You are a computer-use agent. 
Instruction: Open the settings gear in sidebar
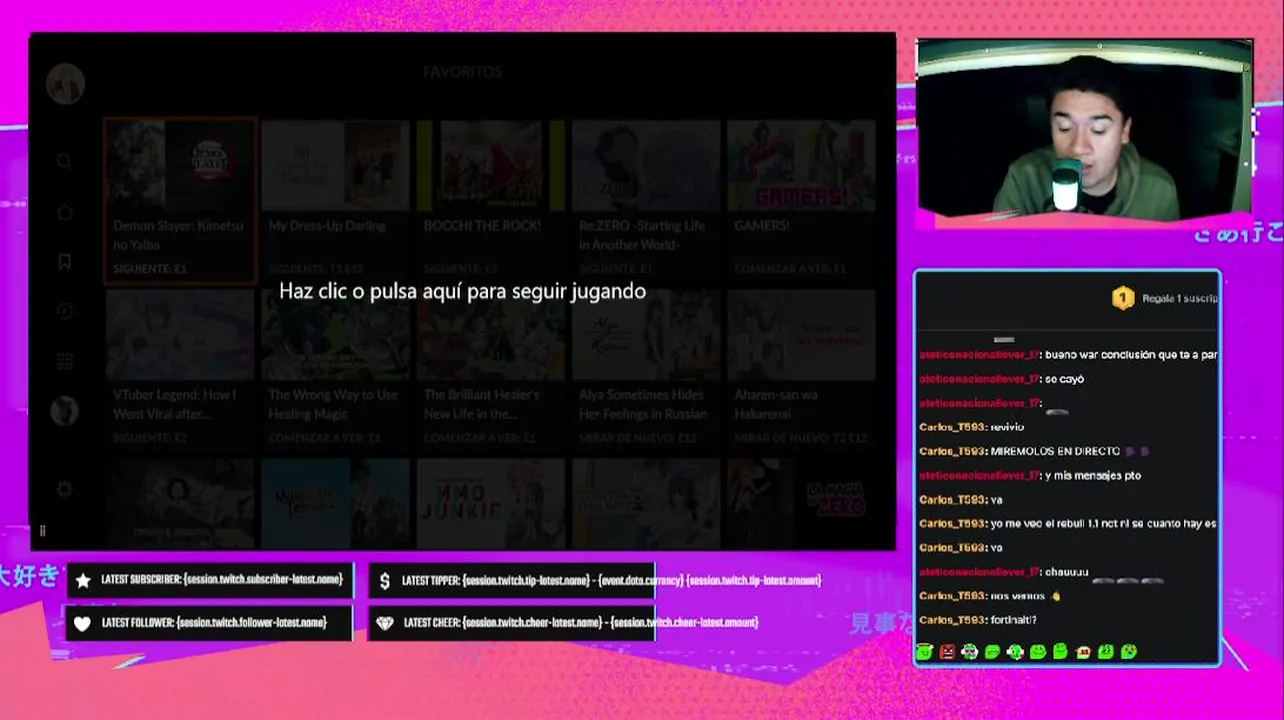coord(64,489)
